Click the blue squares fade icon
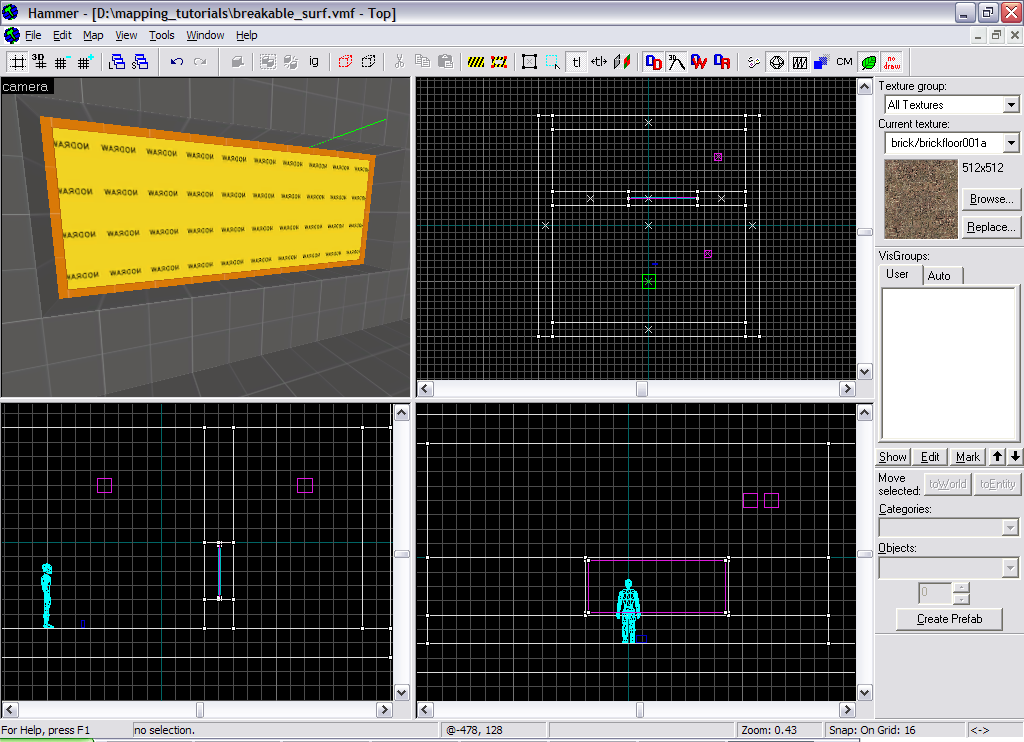Image resolution: width=1024 pixels, height=742 pixels. (x=822, y=62)
